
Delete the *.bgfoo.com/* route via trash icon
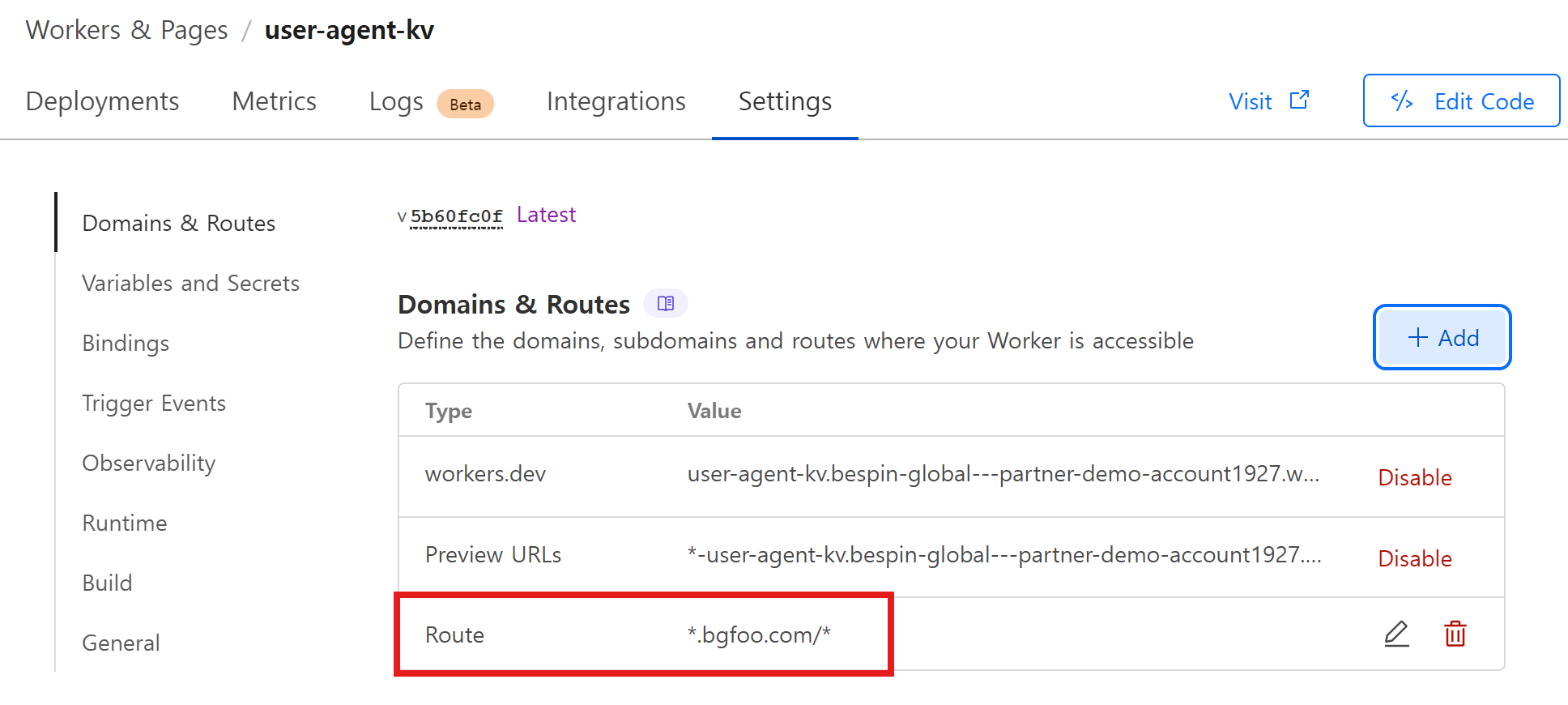1455,634
